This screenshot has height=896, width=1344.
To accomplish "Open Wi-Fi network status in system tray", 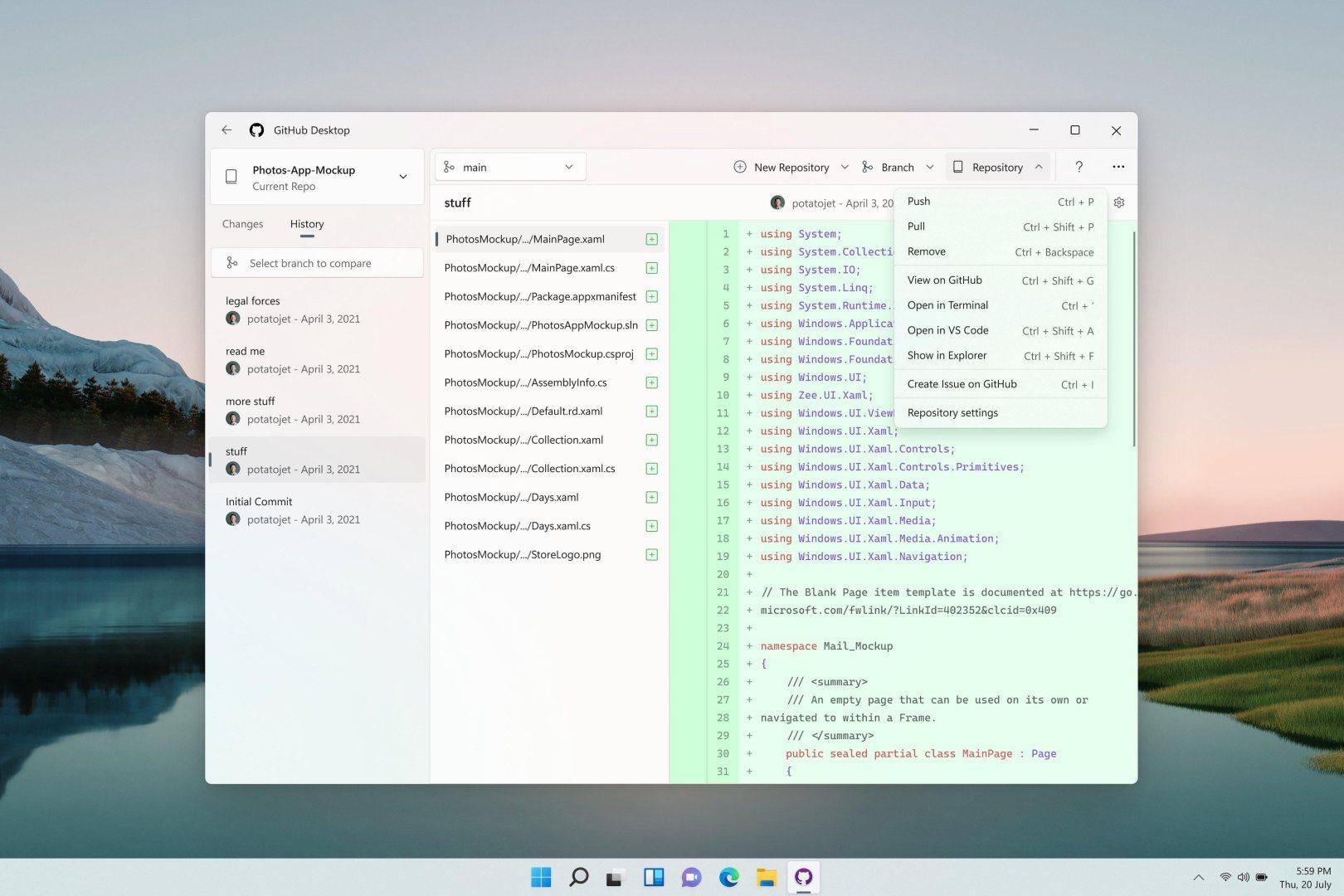I will 1225,877.
